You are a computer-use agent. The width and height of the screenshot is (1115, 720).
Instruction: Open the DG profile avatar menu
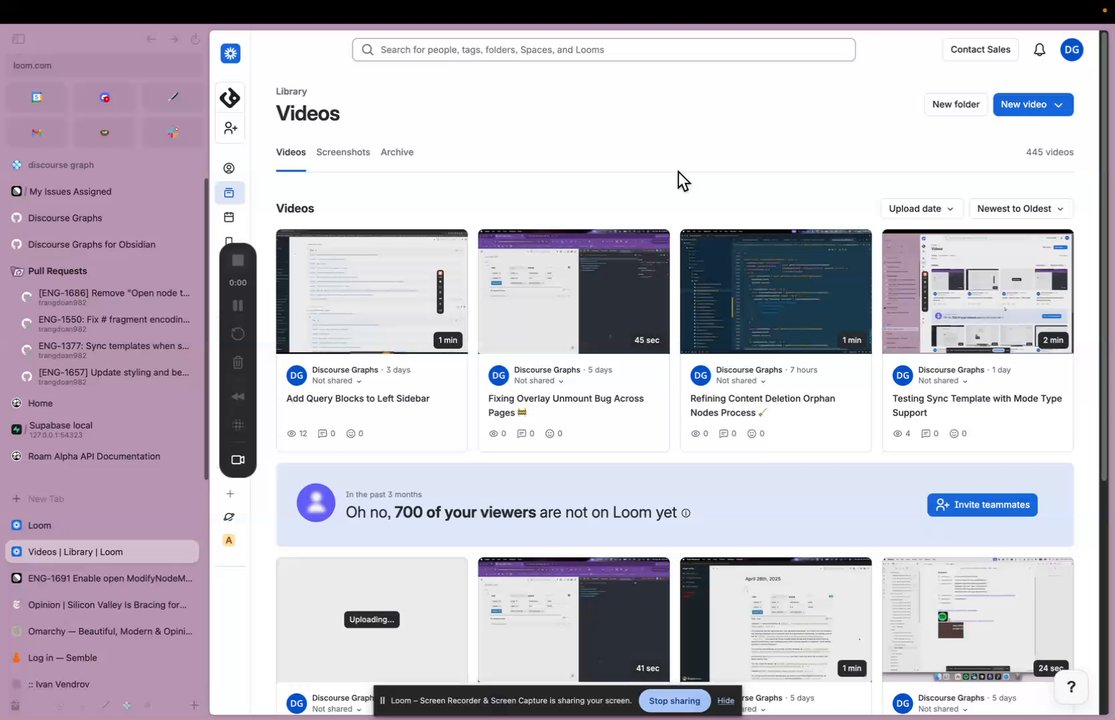(x=1072, y=50)
